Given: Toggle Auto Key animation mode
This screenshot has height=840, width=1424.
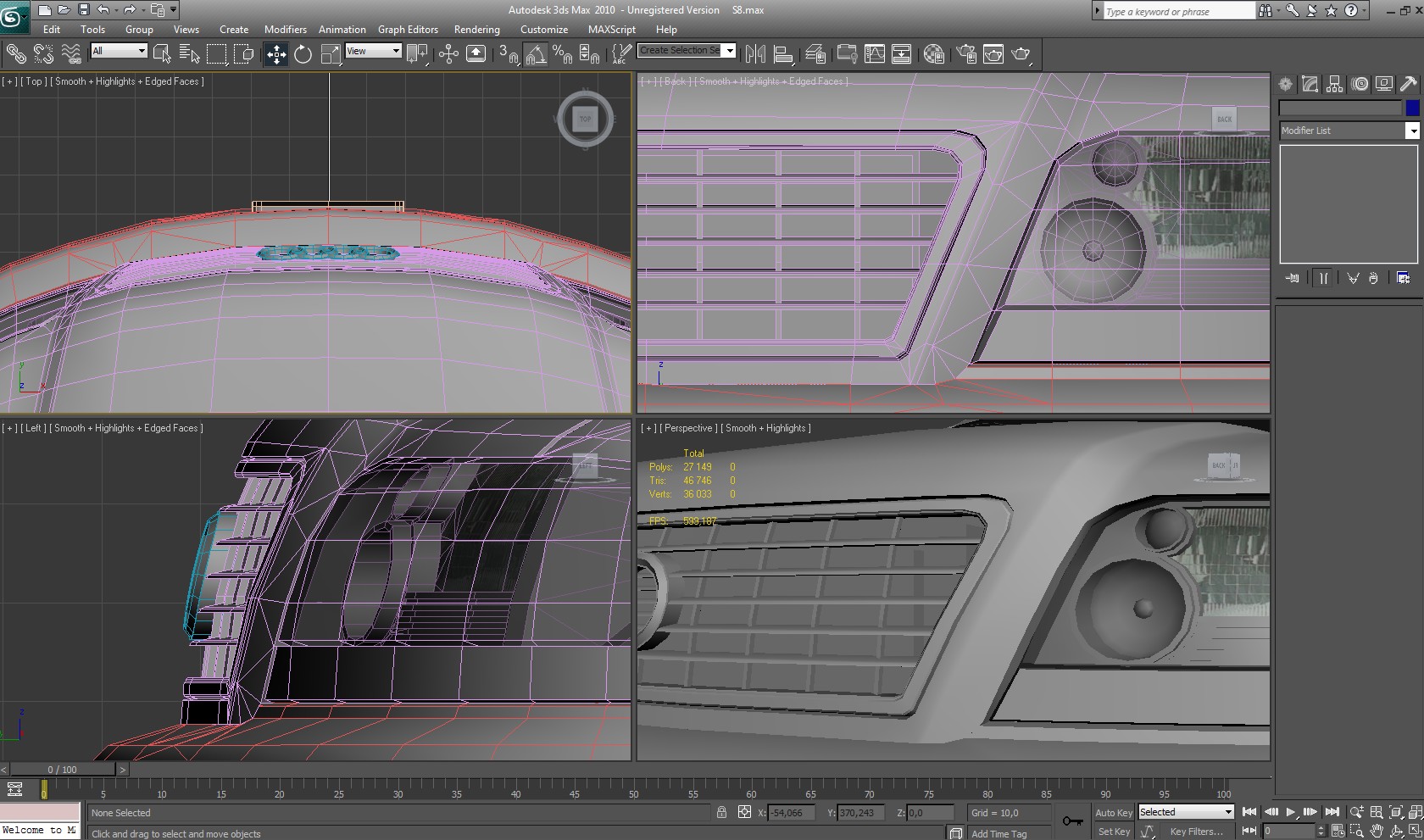Looking at the screenshot, I should pos(1113,812).
